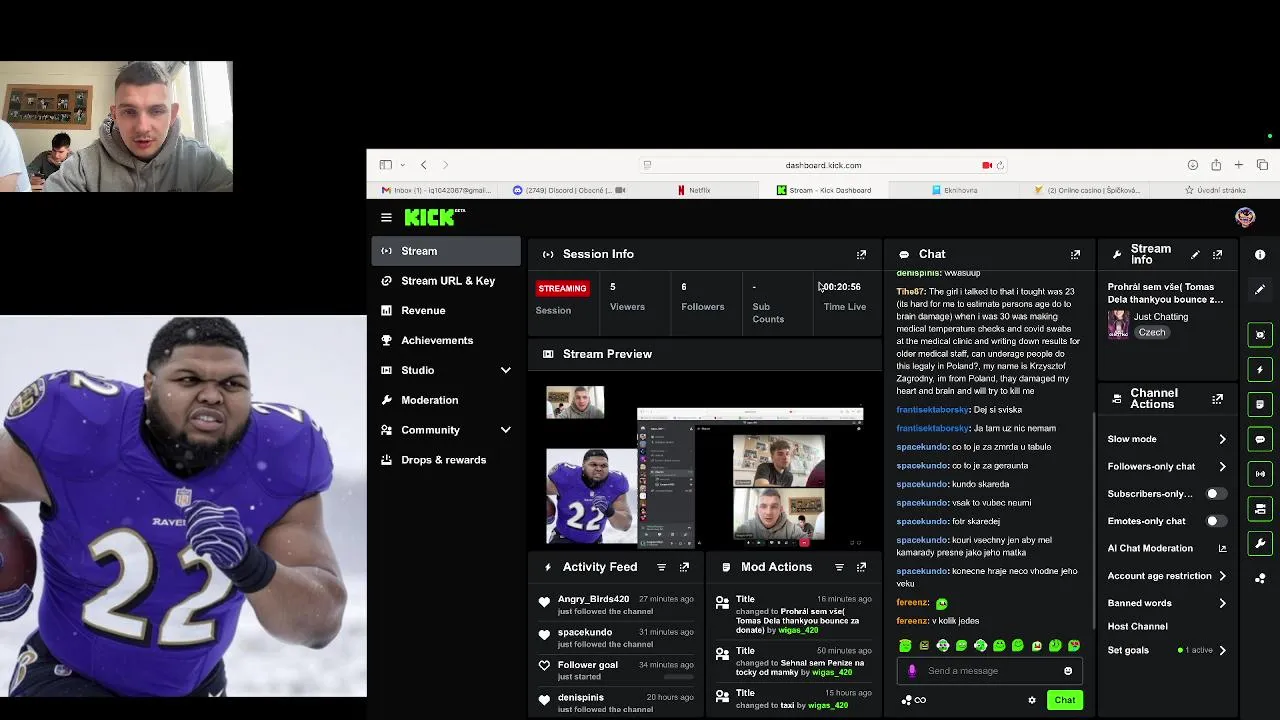Open Account age restriction options
The image size is (1280, 720).
tap(1167, 576)
